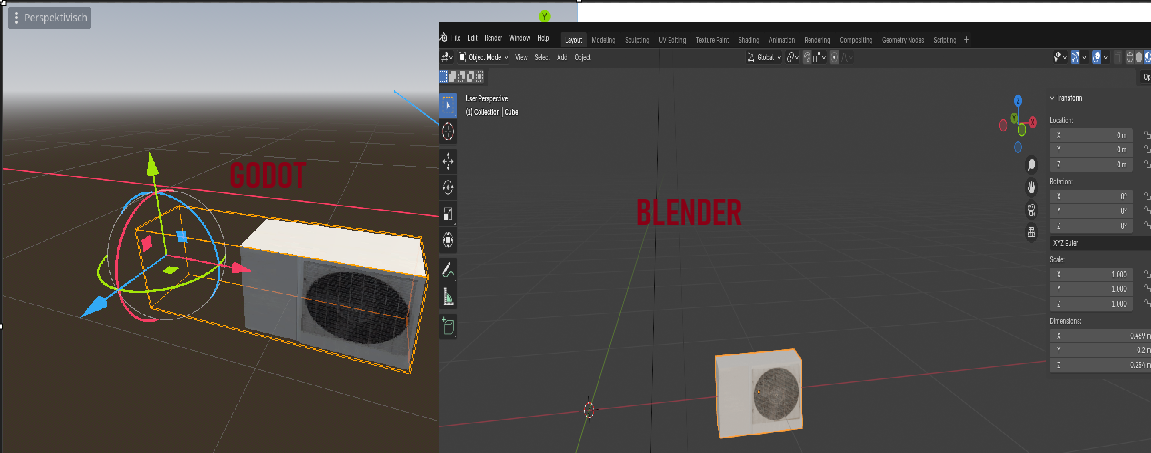Toggle animate property next to Location X

(1147, 135)
